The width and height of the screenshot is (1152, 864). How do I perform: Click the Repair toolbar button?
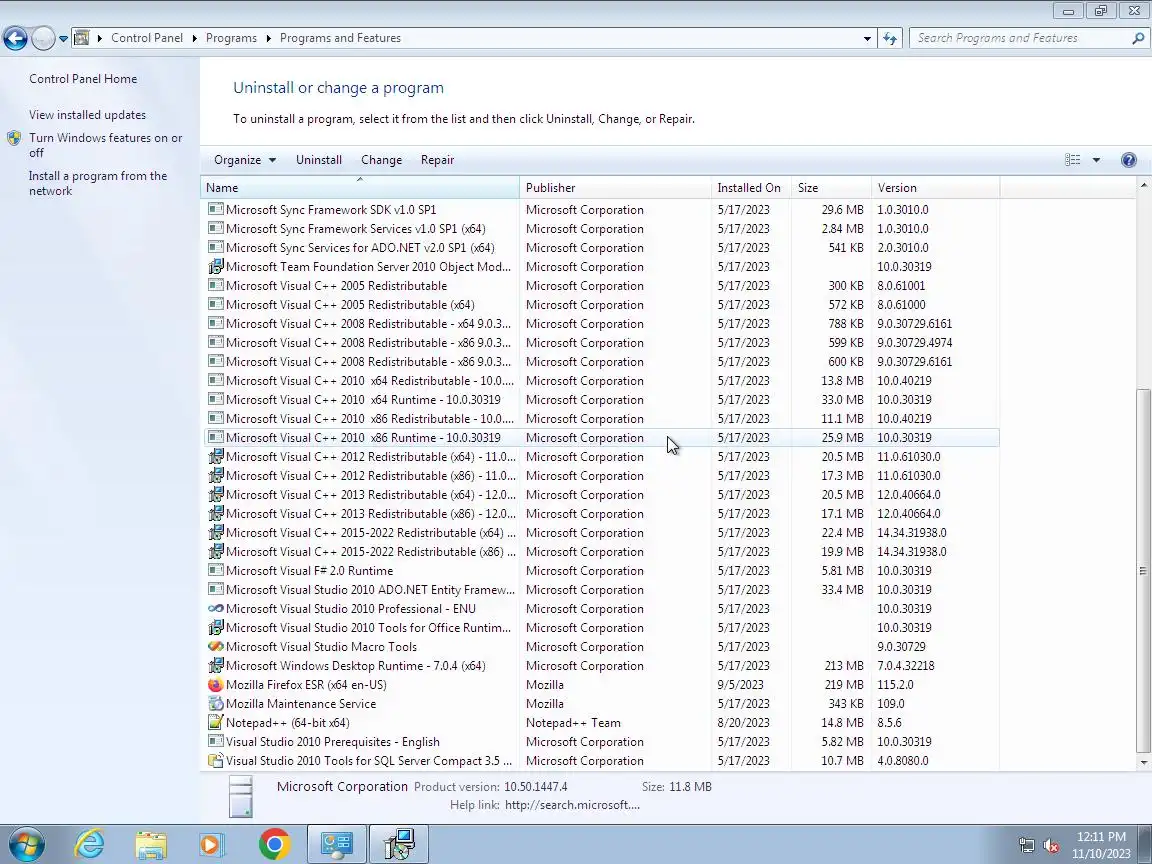[x=437, y=160]
